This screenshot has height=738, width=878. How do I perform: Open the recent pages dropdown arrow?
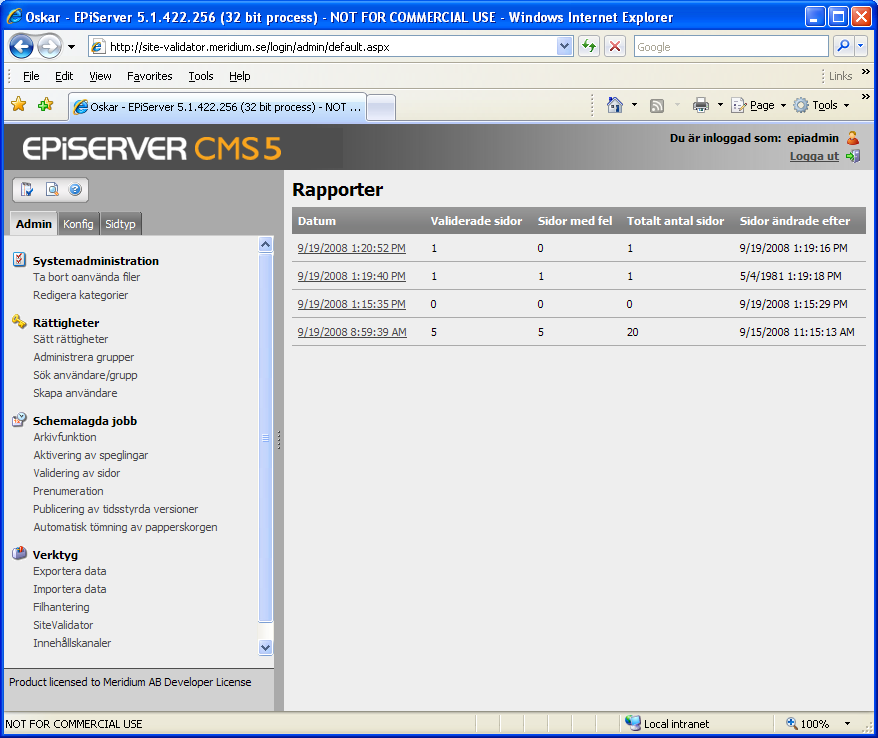click(x=71, y=47)
